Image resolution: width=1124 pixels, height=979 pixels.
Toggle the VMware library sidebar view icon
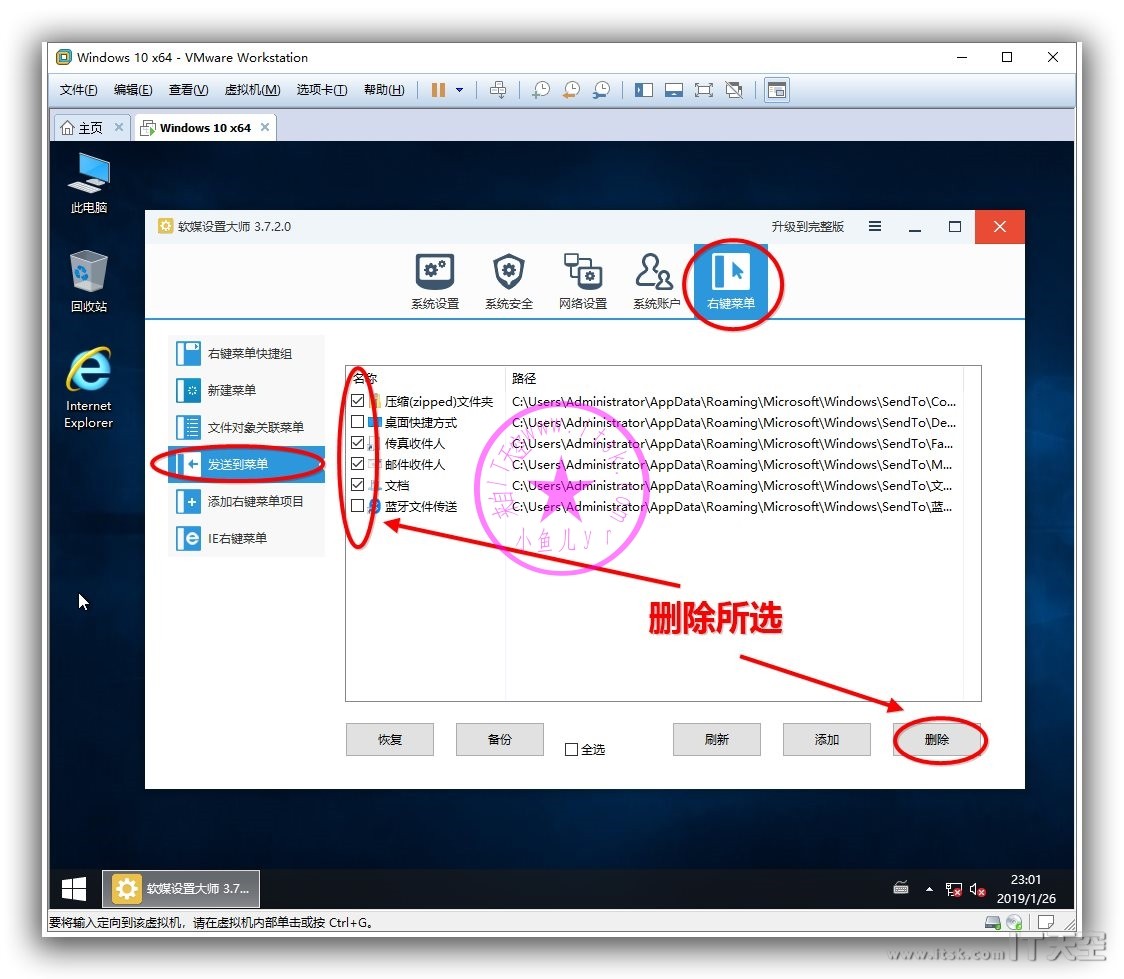point(644,90)
